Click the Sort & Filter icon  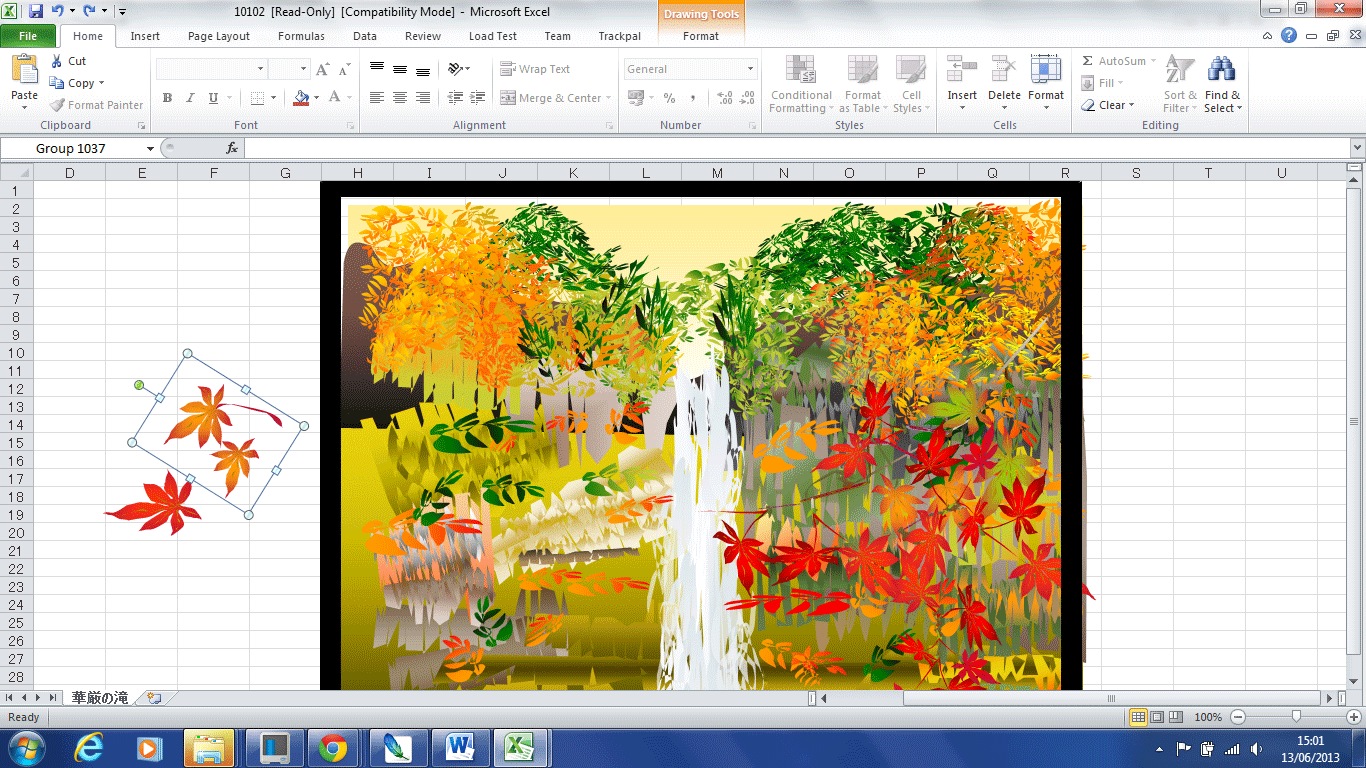click(x=1180, y=70)
